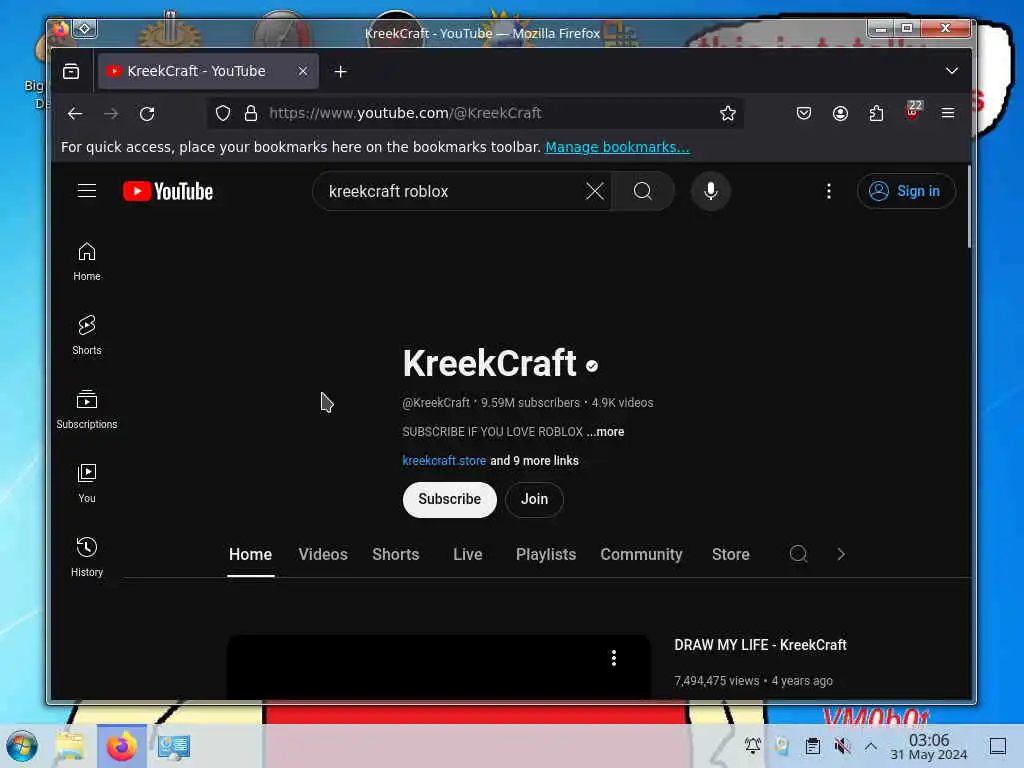
Task: Bookmark this page with the star icon
Action: coord(728,113)
